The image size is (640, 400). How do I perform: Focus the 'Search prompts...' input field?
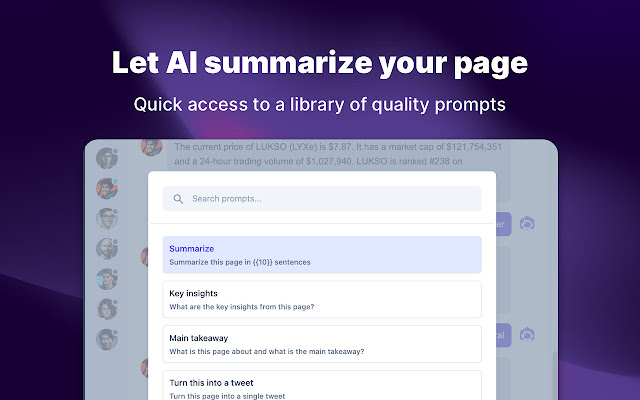coord(322,199)
